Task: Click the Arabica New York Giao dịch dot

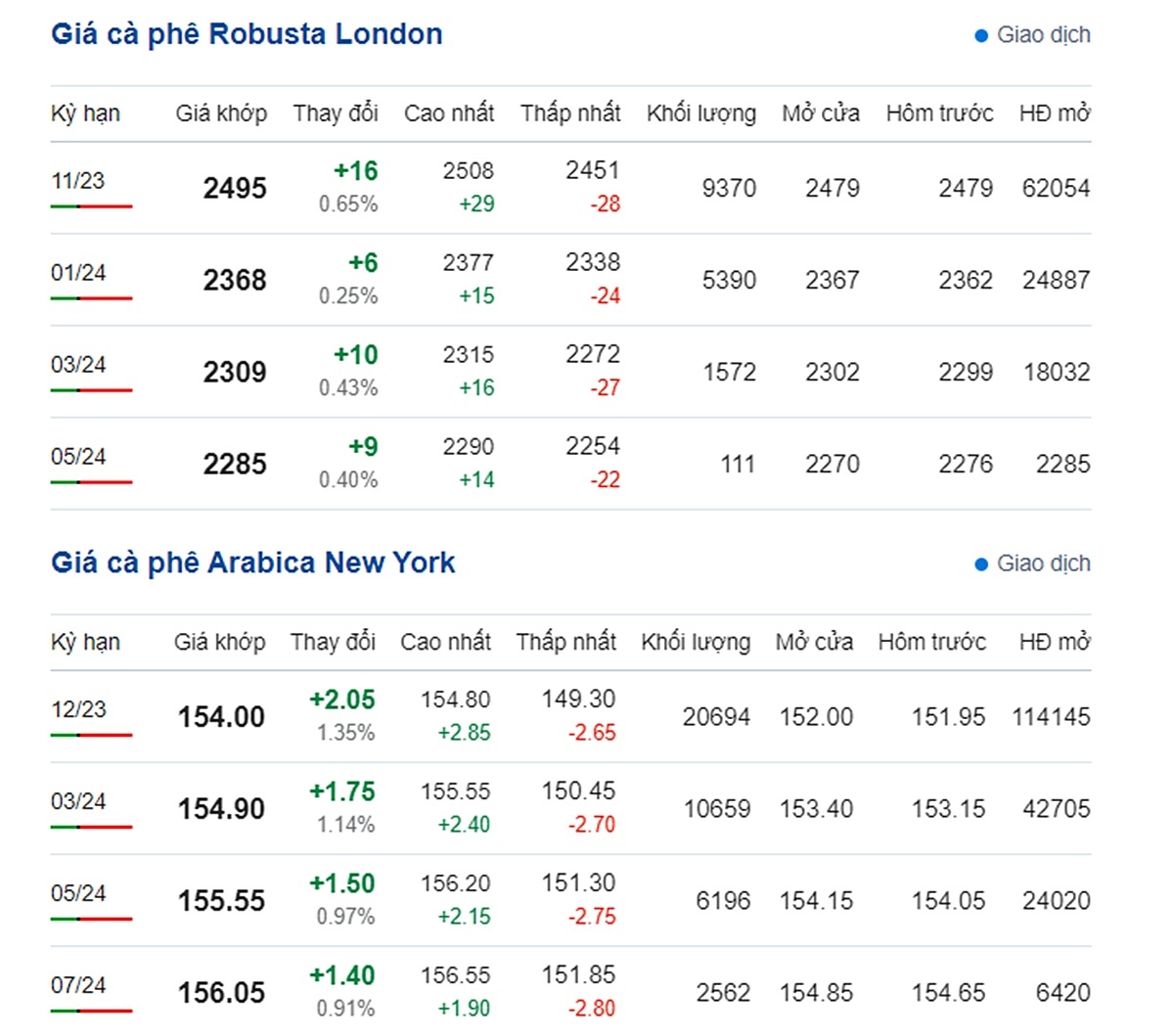Action: point(981,564)
